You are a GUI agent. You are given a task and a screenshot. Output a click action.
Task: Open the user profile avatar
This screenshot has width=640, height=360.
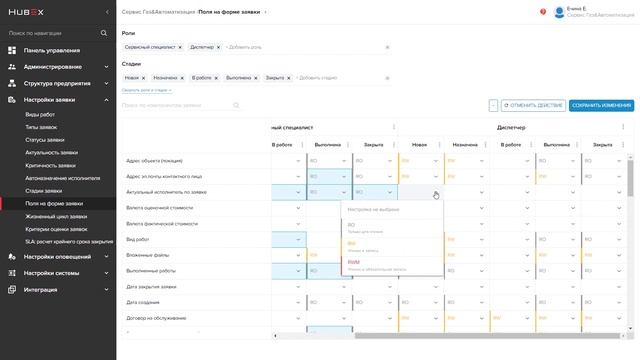click(x=559, y=12)
